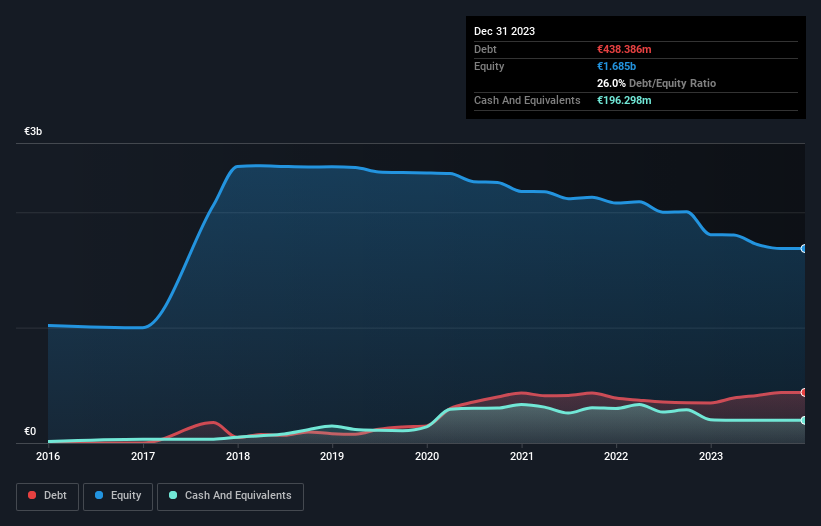Click the 2023 x-axis label
Screen dimensions: 821x526
coord(711,456)
